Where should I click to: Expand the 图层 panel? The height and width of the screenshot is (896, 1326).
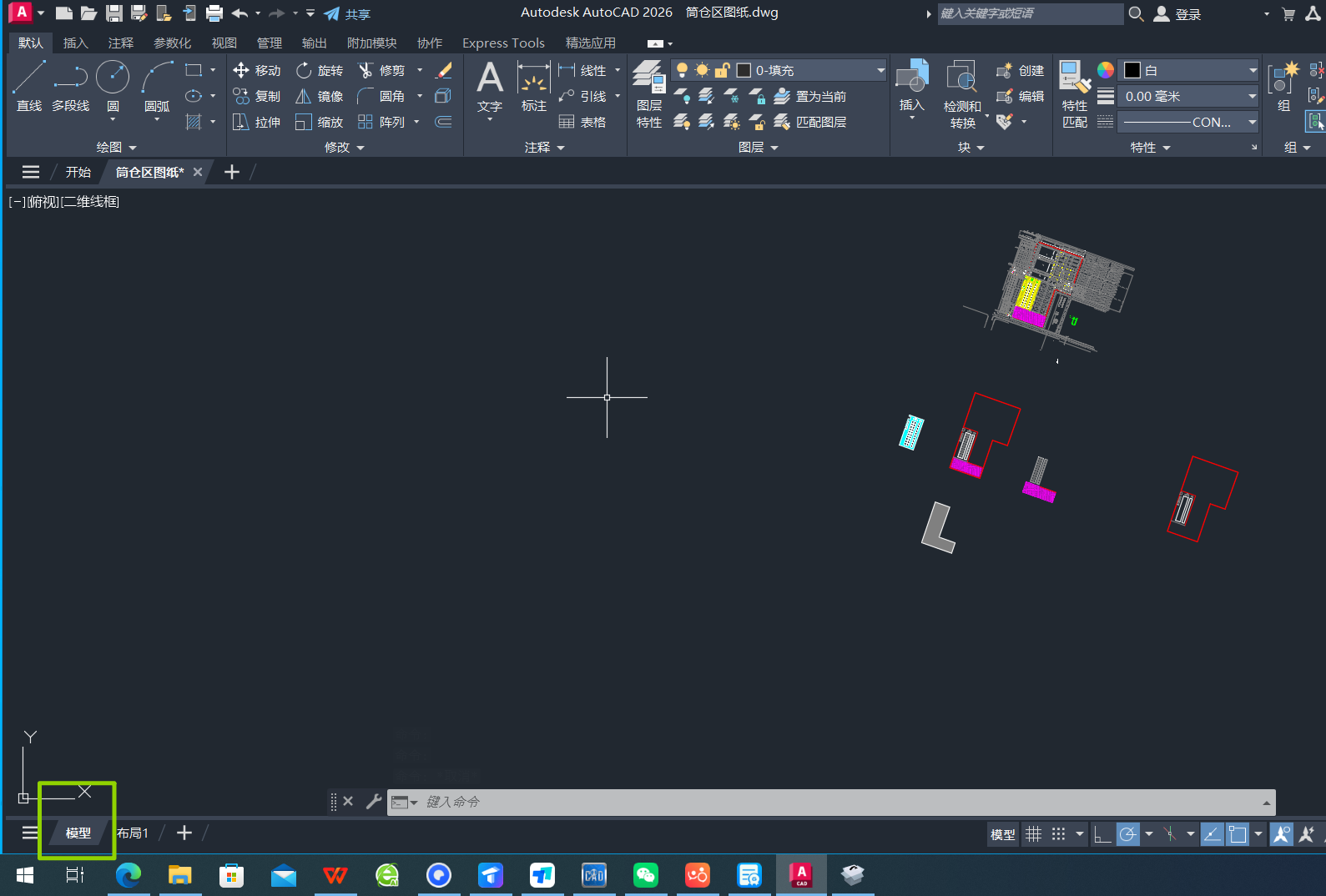[759, 147]
